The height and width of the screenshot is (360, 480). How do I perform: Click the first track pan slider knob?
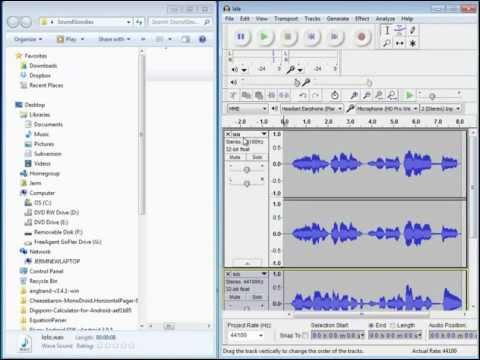tap(247, 184)
